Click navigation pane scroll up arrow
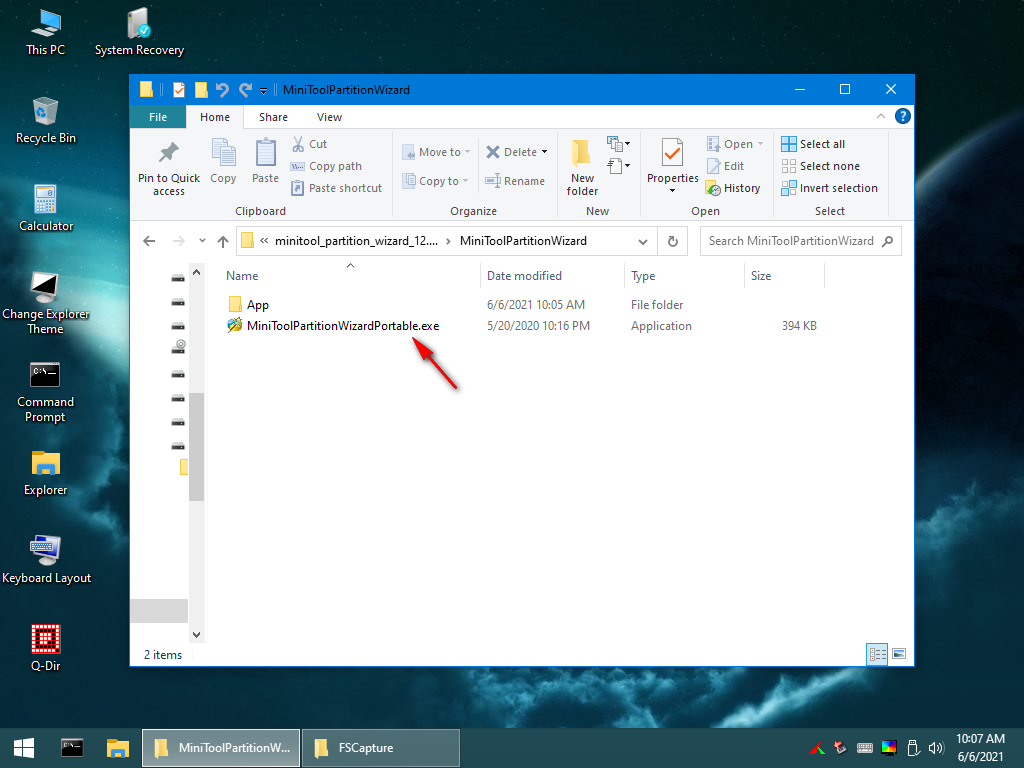The image size is (1024, 768). 197,272
